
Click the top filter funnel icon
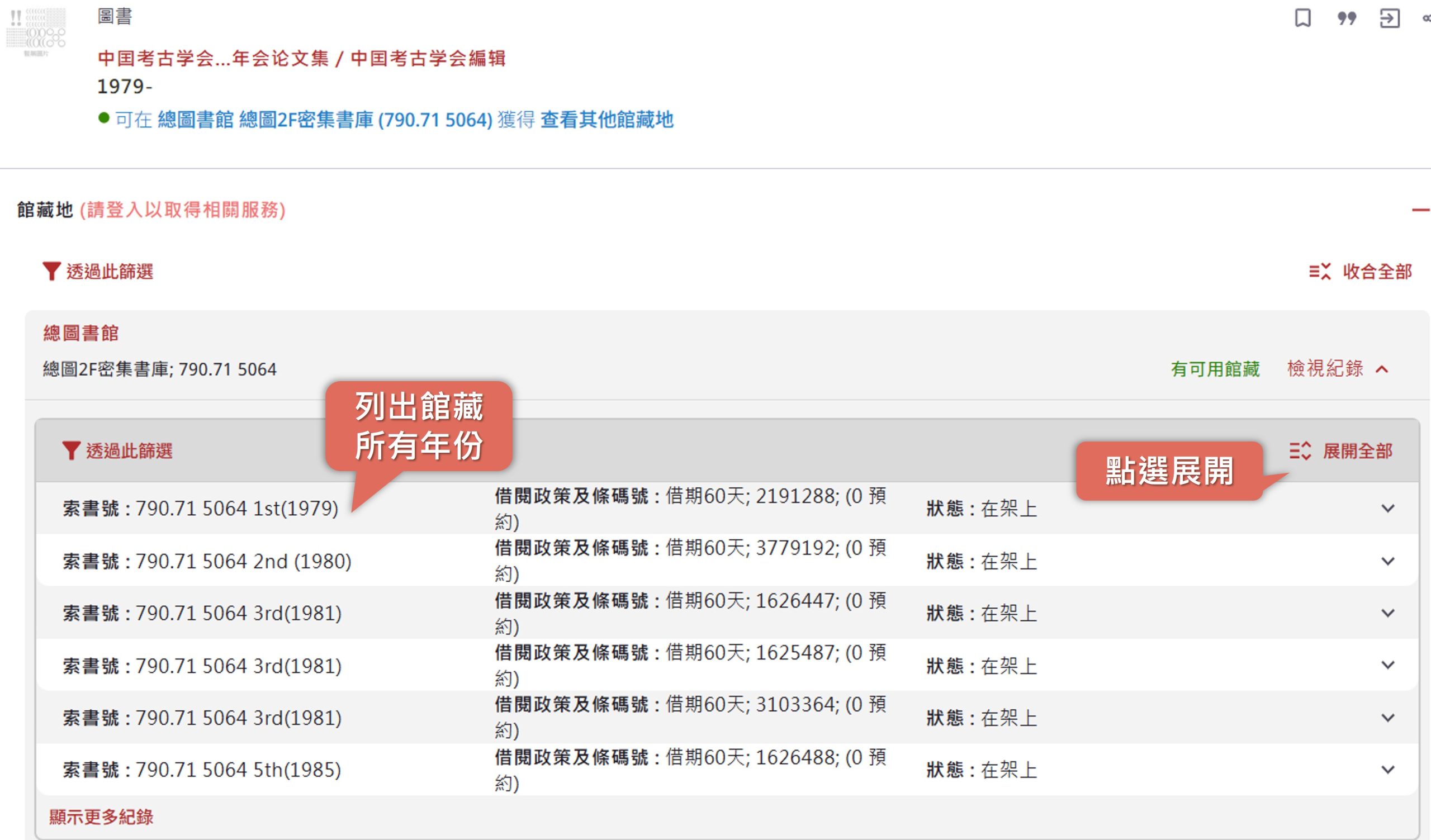51,271
